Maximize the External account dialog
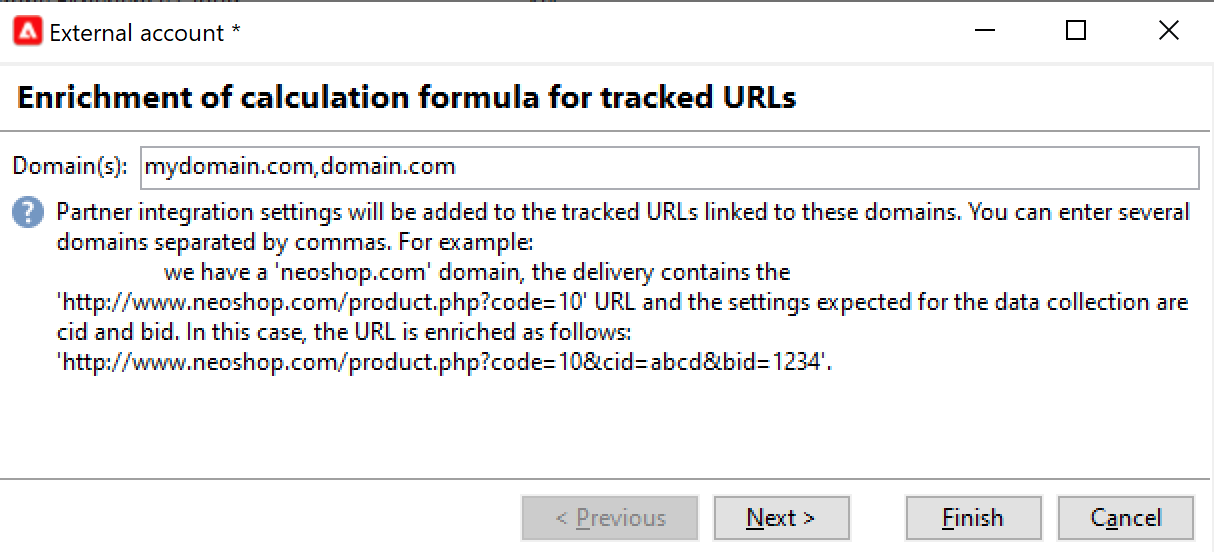The height and width of the screenshot is (552, 1214). click(x=1076, y=31)
